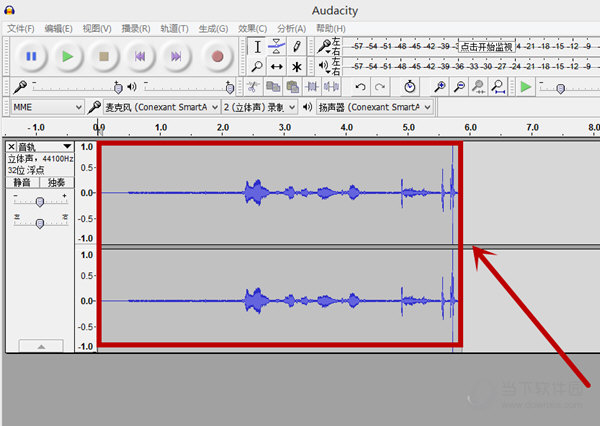
Task: Open the 播录(R) menu
Action: click(x=135, y=29)
